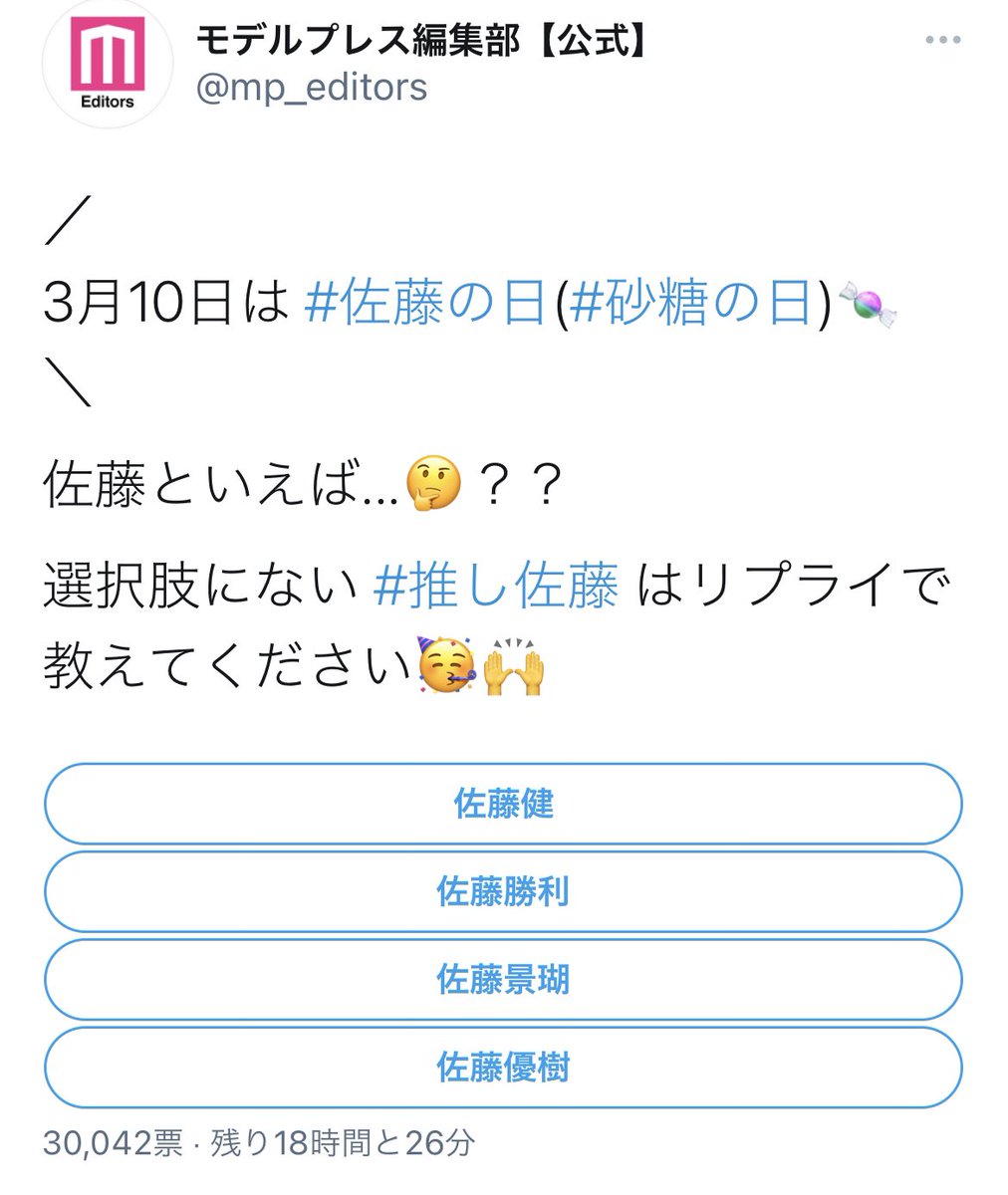Open the @mp_editors handle
1008x1195 pixels.
312,88
